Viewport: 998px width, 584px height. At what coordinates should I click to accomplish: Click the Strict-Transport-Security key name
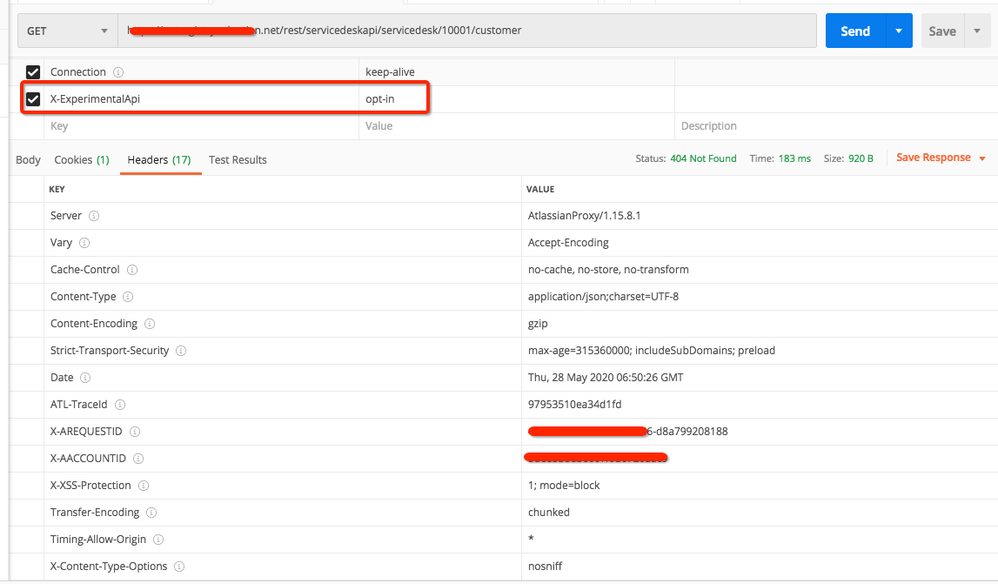[109, 351]
